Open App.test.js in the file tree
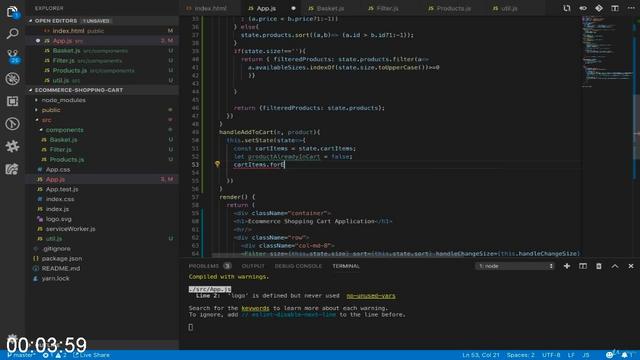This screenshot has width=640, height=360. (x=103, y=189)
